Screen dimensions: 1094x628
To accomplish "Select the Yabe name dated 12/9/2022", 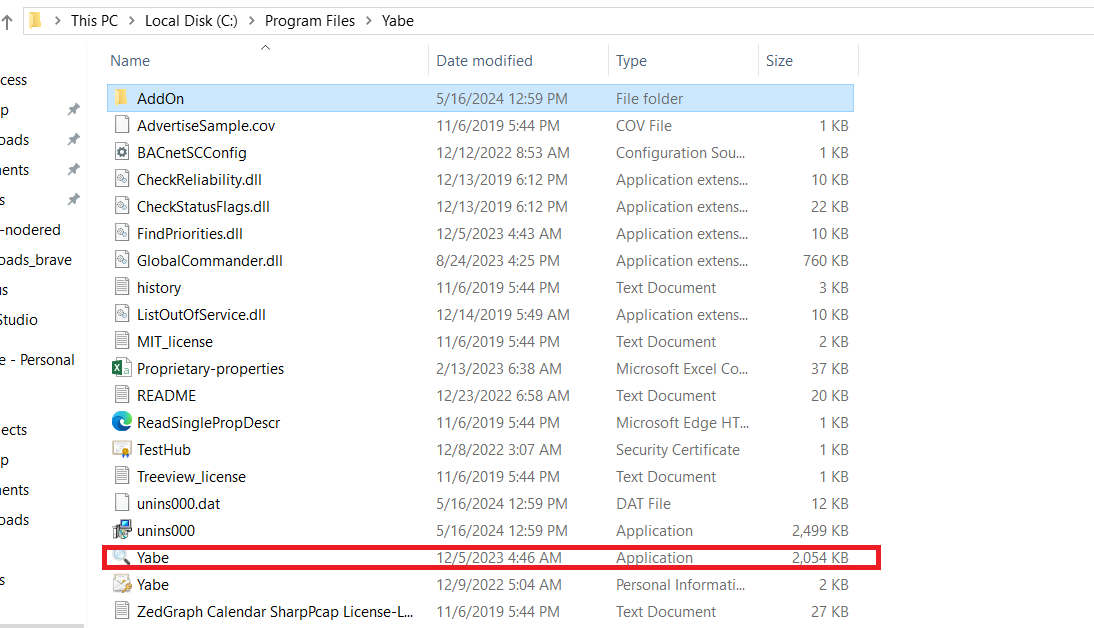I will click(x=153, y=585).
